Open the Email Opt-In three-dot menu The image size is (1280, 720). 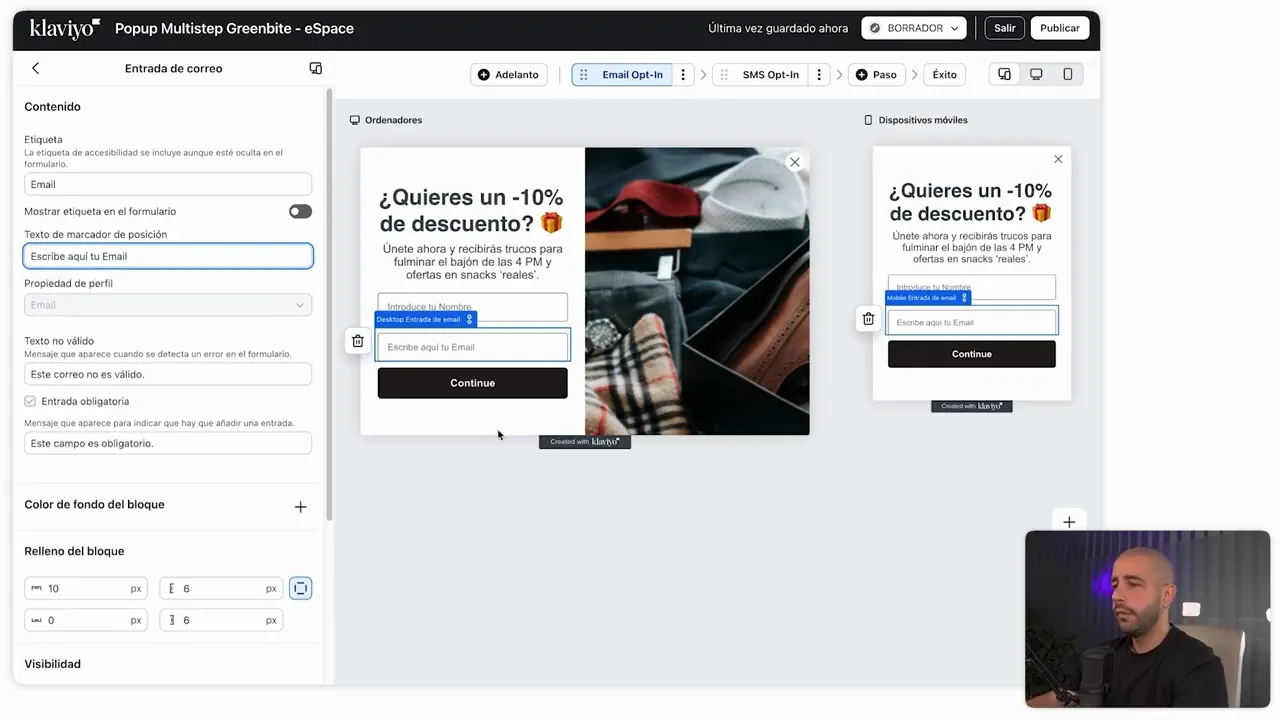[x=683, y=74]
